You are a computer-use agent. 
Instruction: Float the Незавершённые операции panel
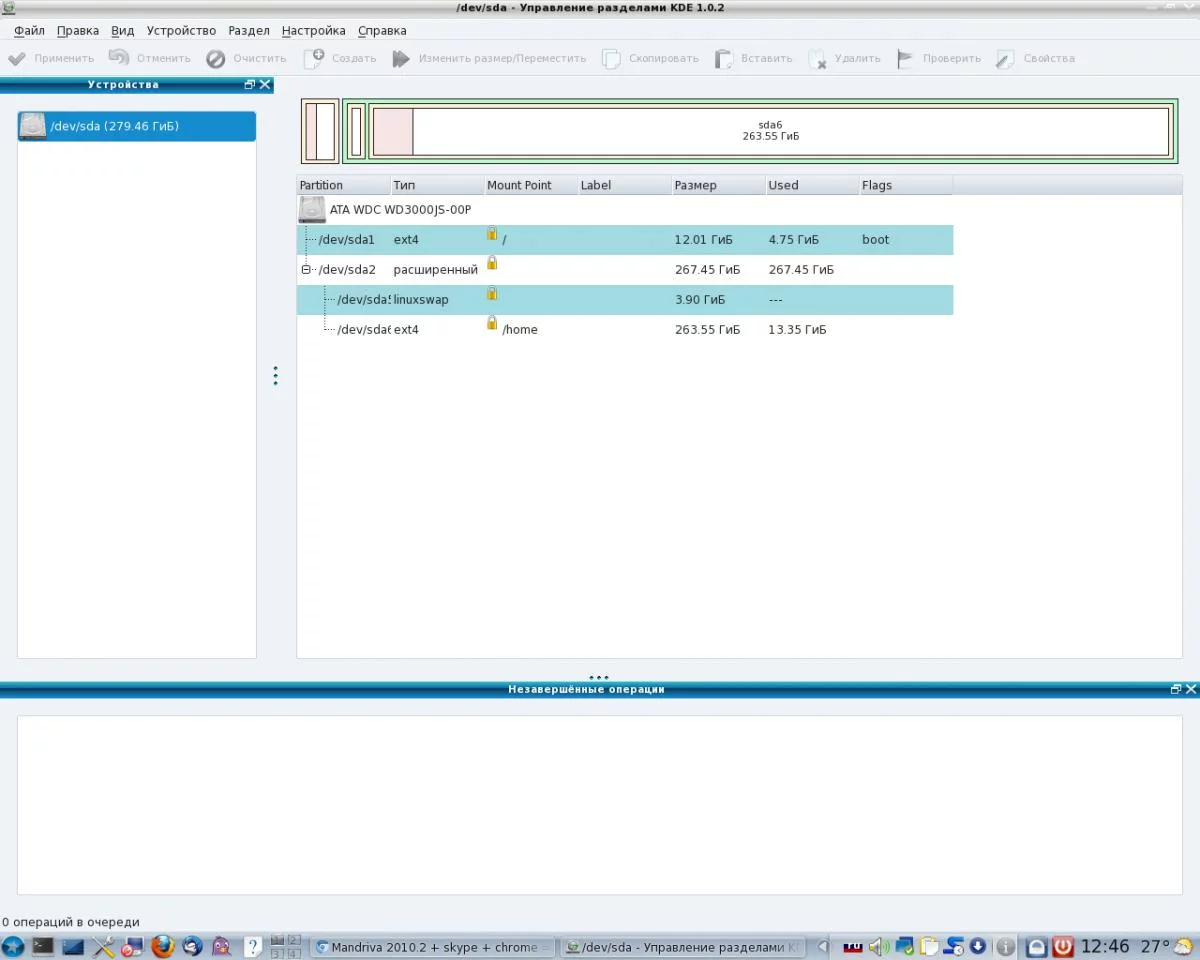click(x=1175, y=689)
